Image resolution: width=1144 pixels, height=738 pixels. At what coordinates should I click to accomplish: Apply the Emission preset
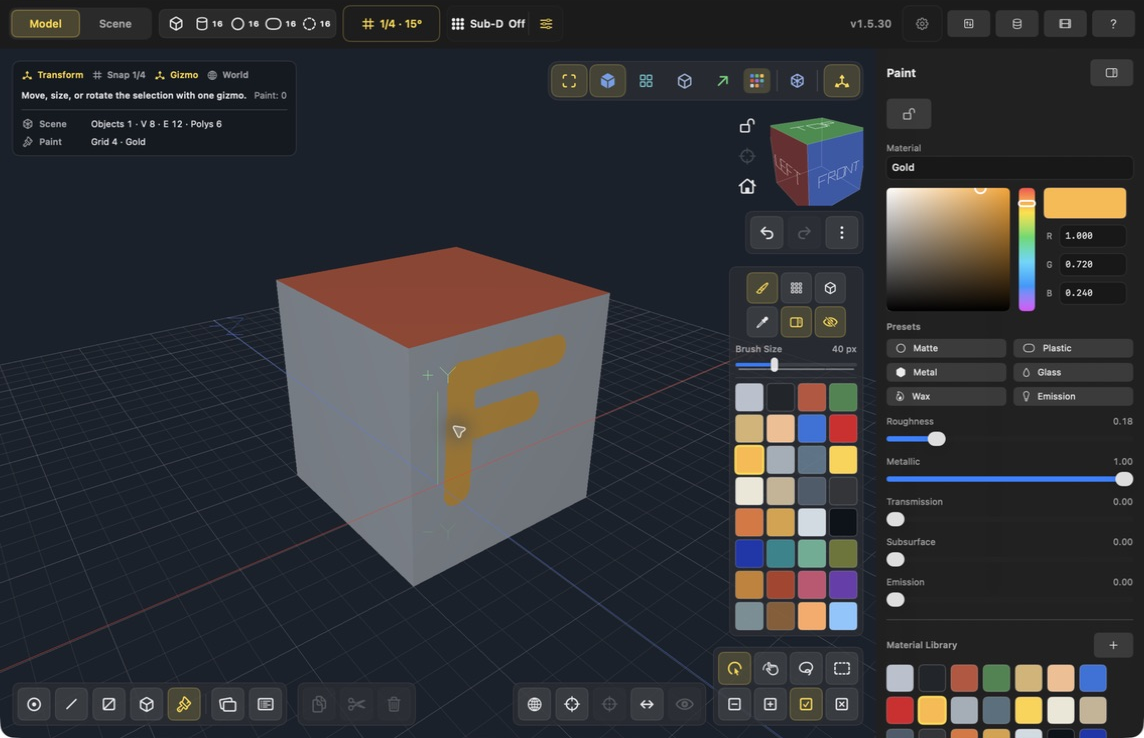tap(1072, 396)
